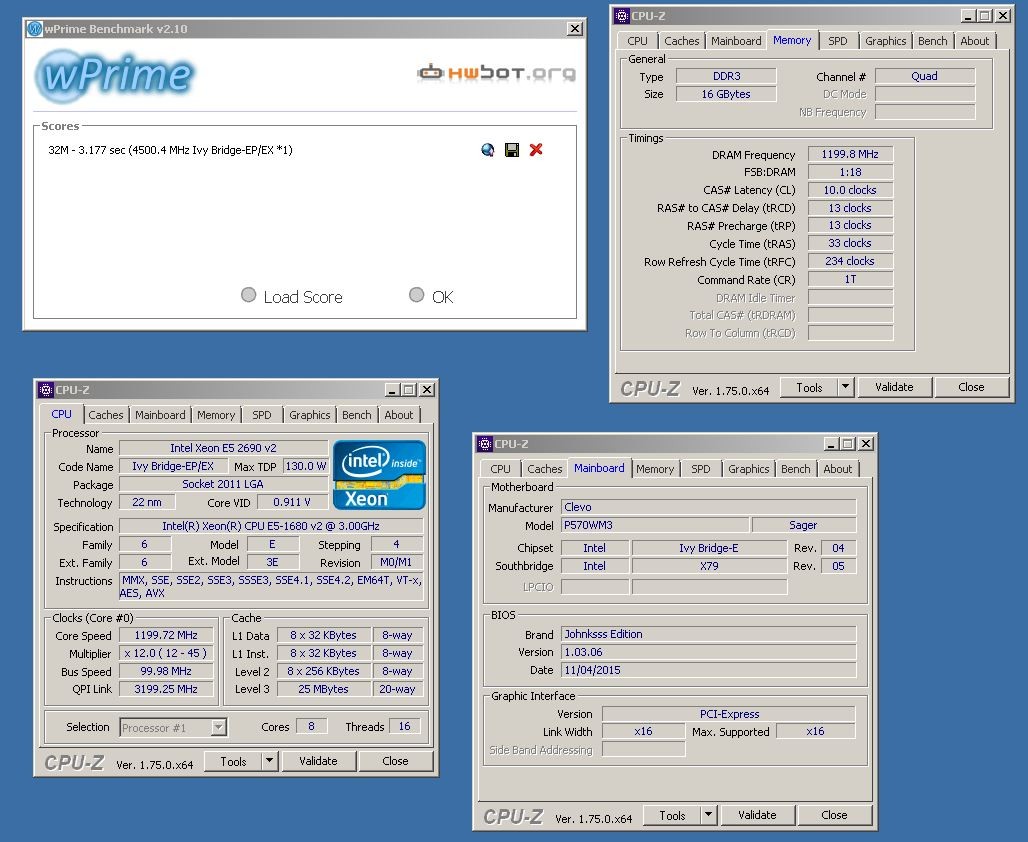Switch to Caches tab in the Memory window
Viewport: 1028px width, 842px height.
click(682, 41)
